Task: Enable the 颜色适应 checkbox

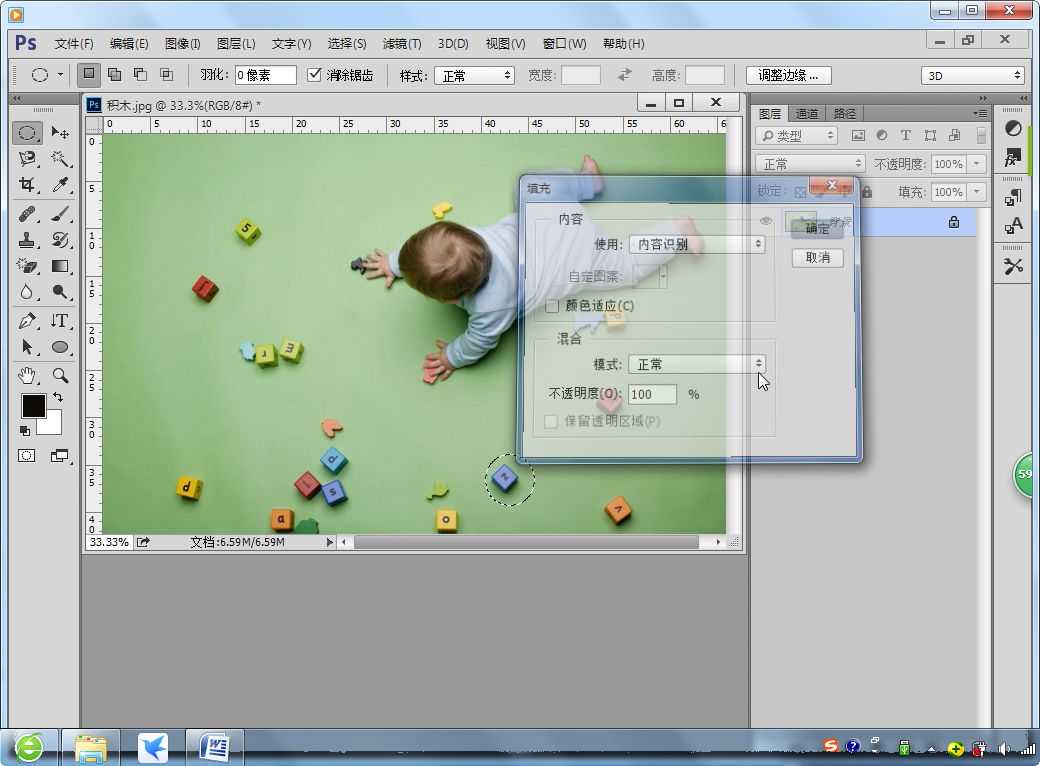Action: click(552, 306)
